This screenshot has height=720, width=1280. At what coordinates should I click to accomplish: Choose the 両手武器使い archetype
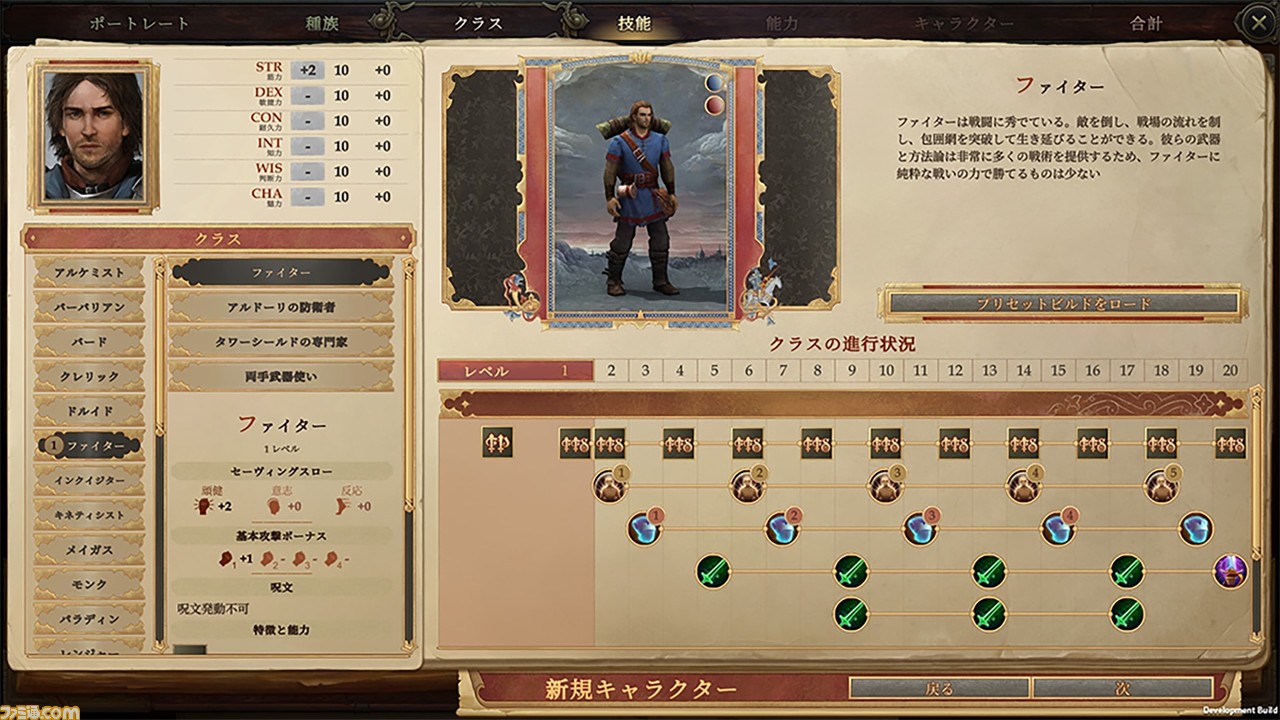coord(279,376)
